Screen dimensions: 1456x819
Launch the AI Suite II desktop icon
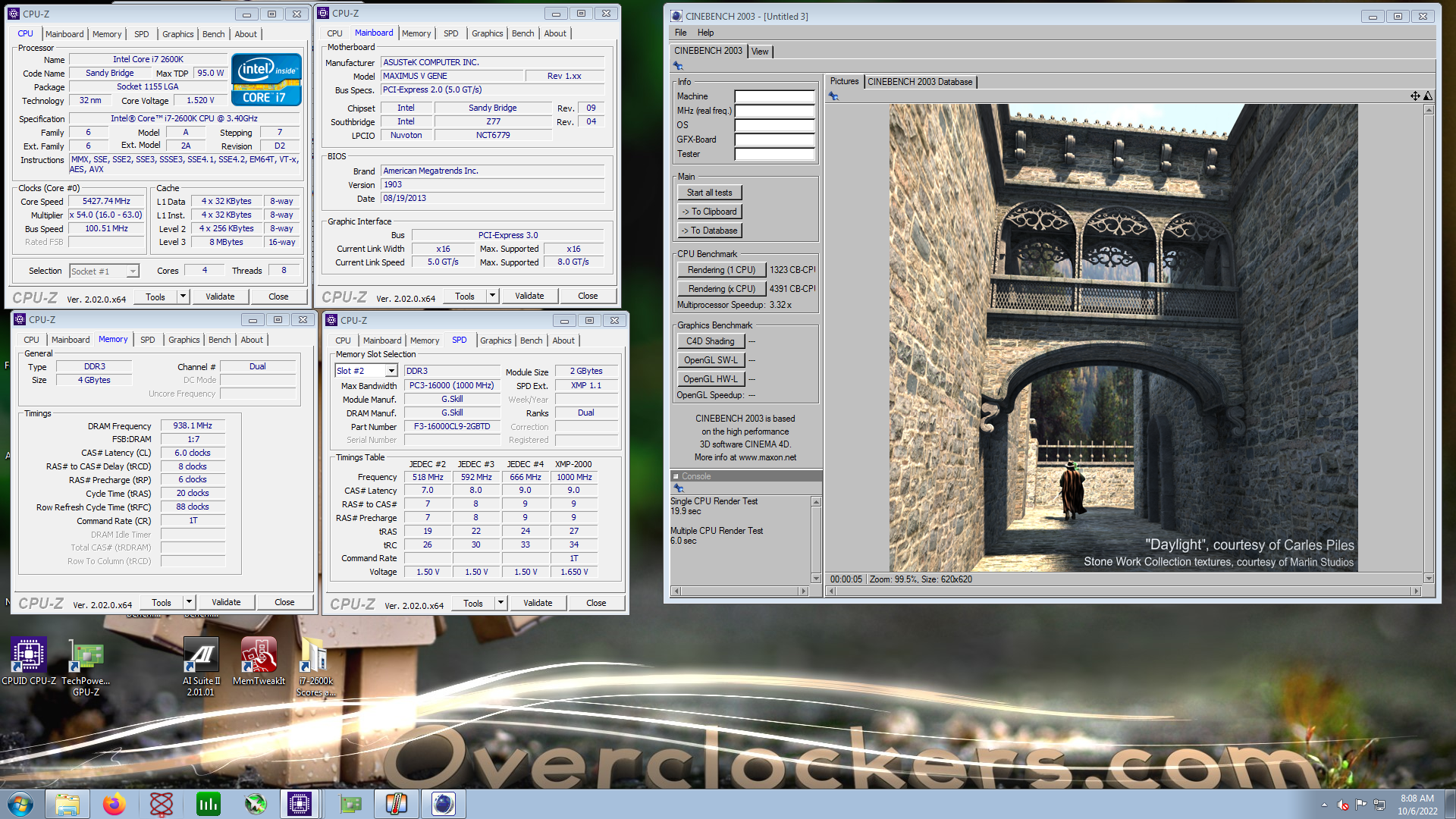(201, 667)
